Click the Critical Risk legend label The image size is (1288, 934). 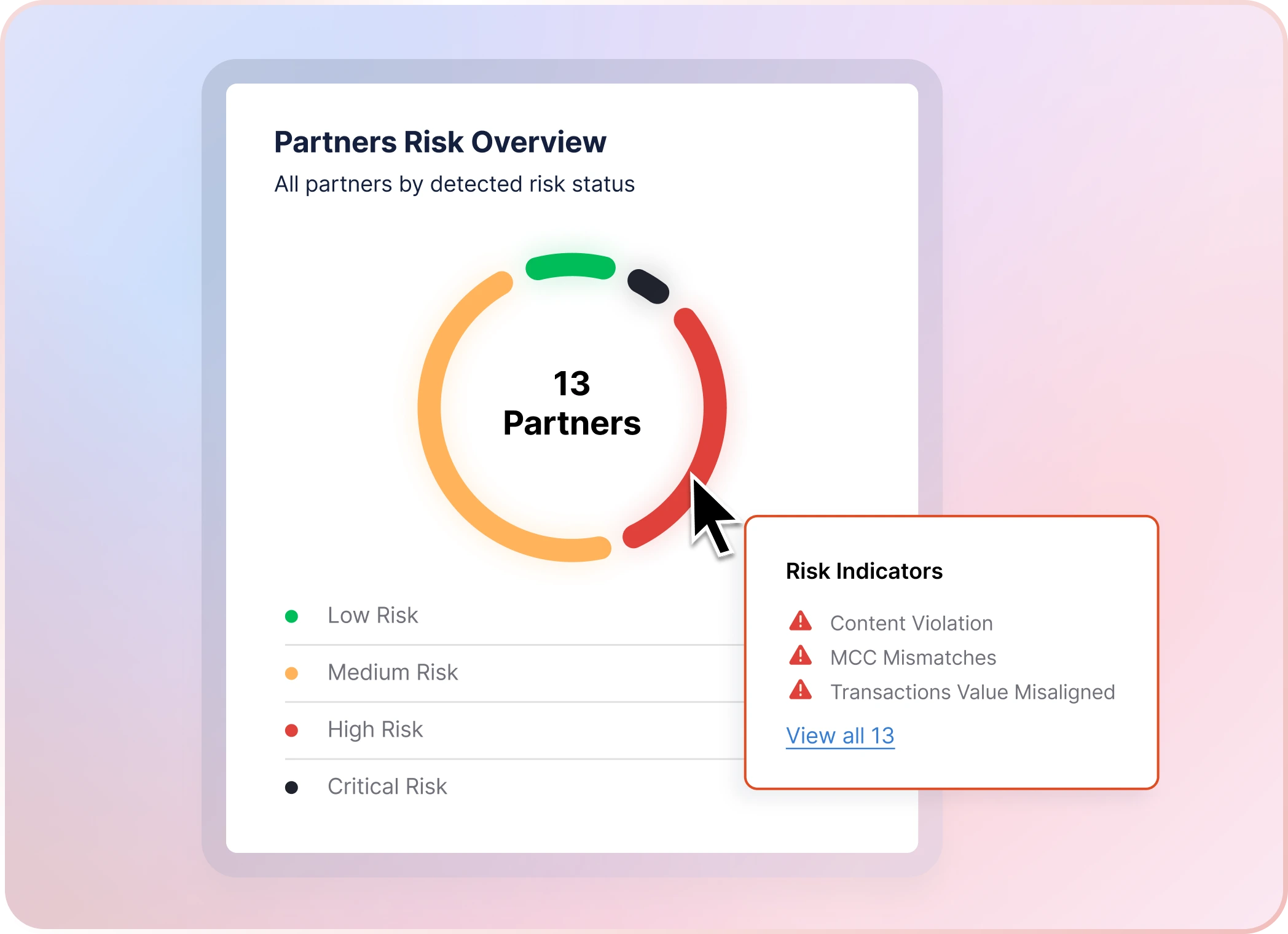click(x=387, y=787)
